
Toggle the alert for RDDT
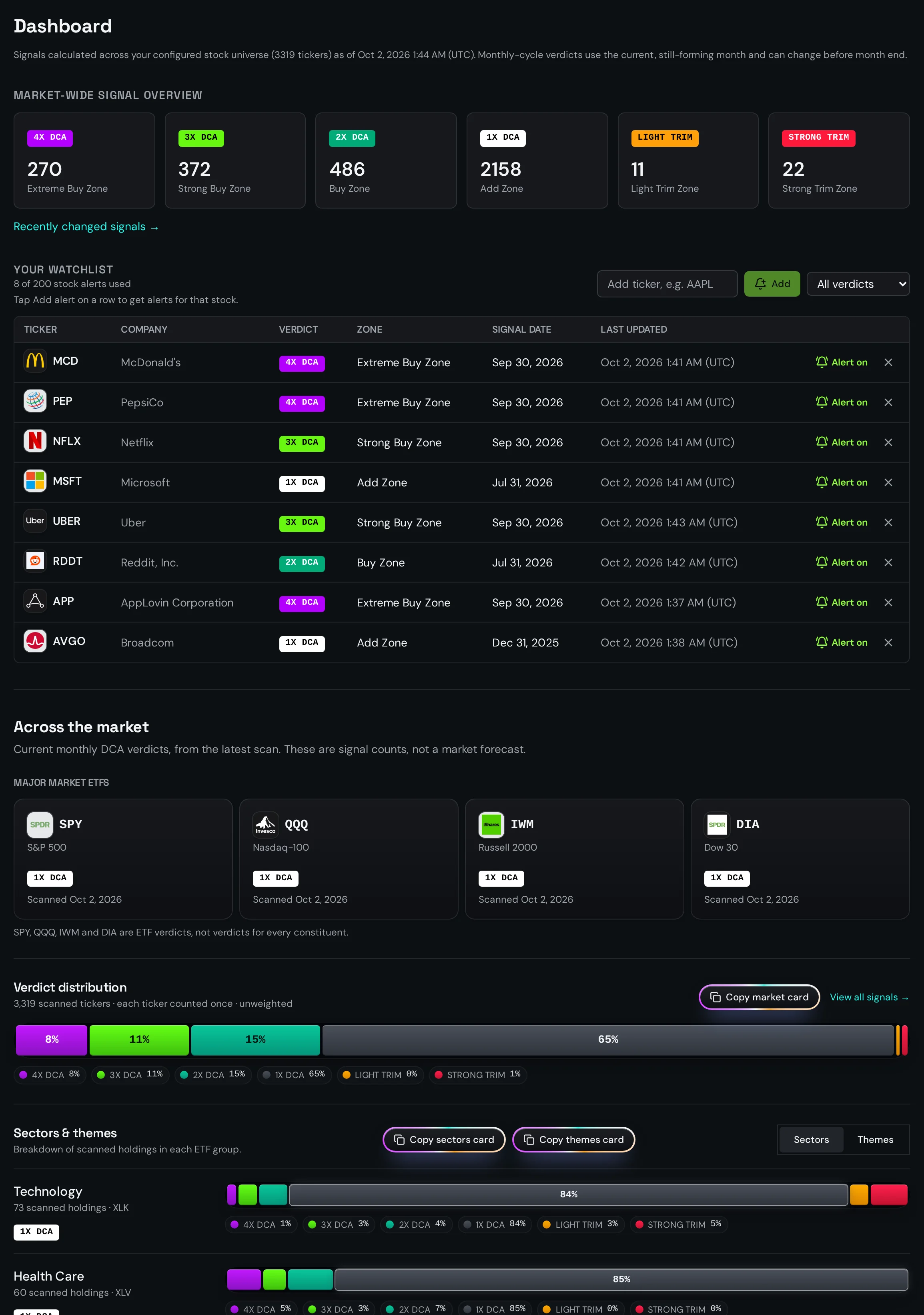click(842, 563)
